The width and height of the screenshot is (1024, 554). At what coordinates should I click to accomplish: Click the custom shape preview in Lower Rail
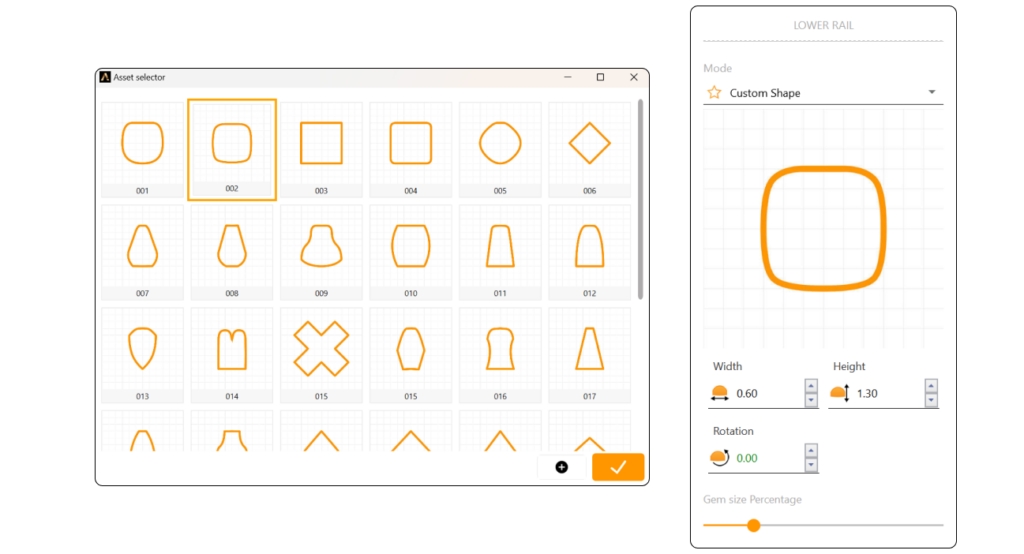tap(823, 228)
